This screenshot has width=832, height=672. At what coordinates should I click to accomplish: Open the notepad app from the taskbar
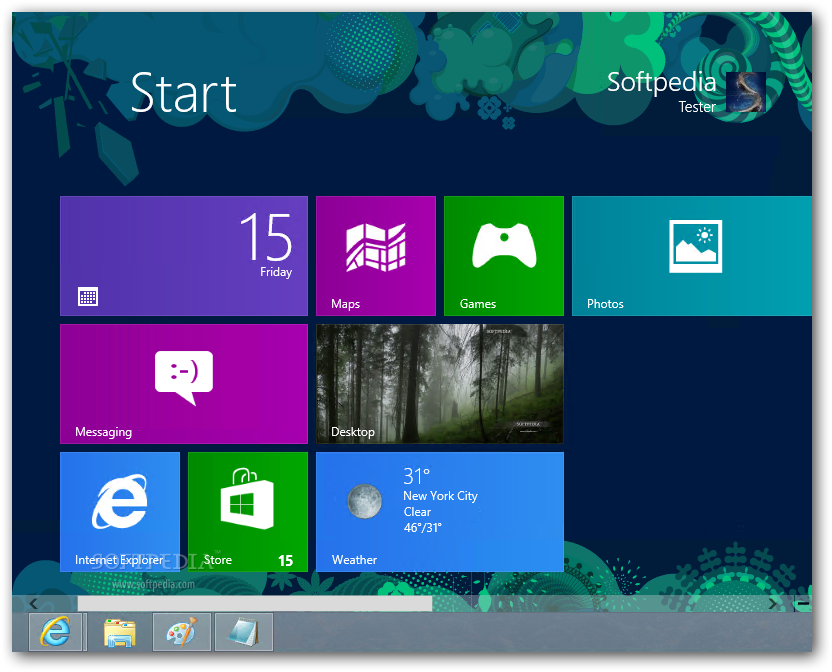(244, 632)
